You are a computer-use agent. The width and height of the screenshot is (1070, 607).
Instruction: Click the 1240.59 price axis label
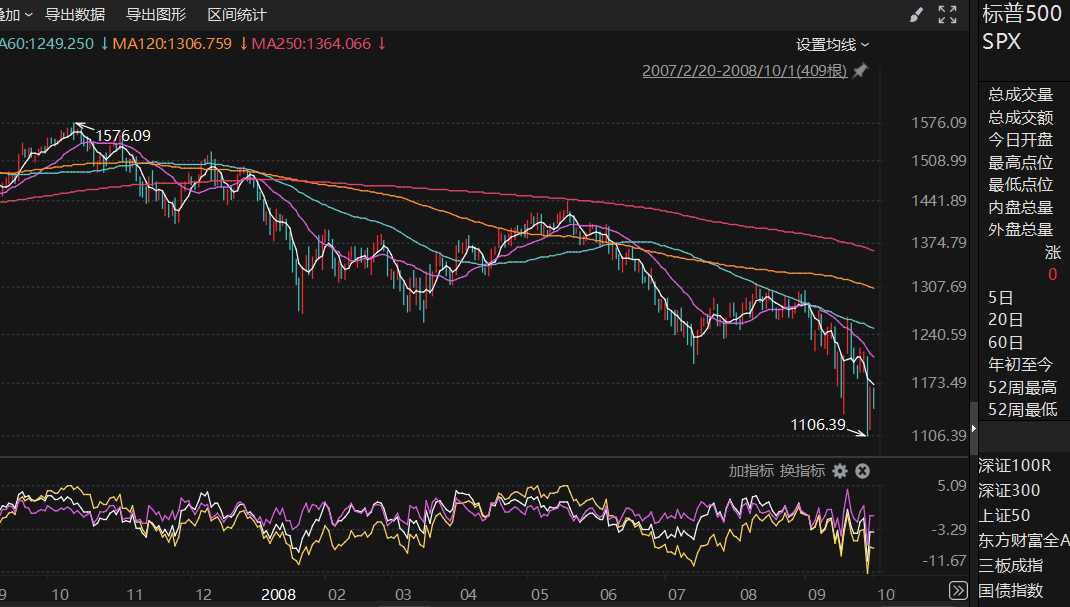click(939, 335)
